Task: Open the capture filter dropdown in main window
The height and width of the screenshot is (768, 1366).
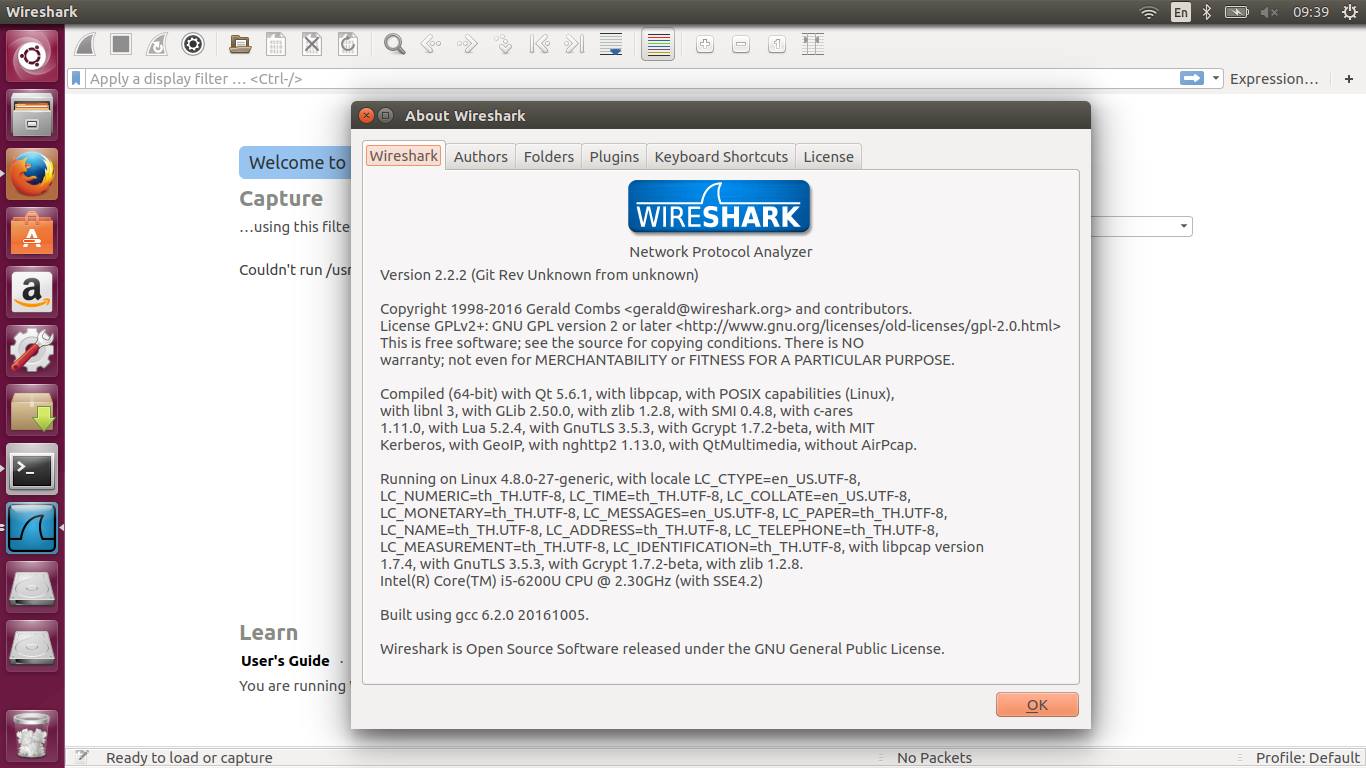Action: (x=1184, y=227)
